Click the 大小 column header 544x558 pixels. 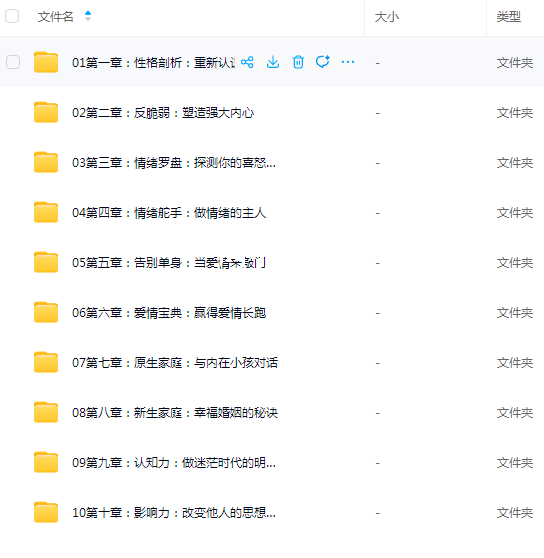click(x=387, y=17)
